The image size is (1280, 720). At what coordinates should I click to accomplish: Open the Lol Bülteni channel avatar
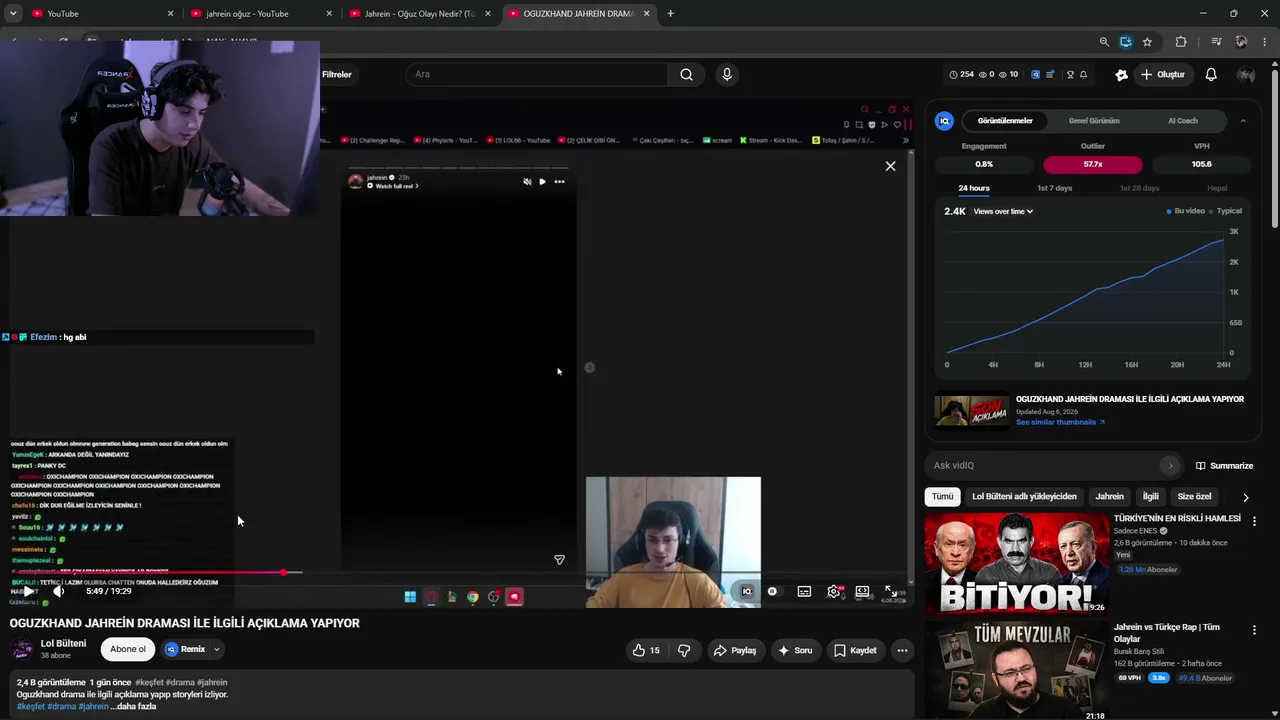pyautogui.click(x=21, y=649)
